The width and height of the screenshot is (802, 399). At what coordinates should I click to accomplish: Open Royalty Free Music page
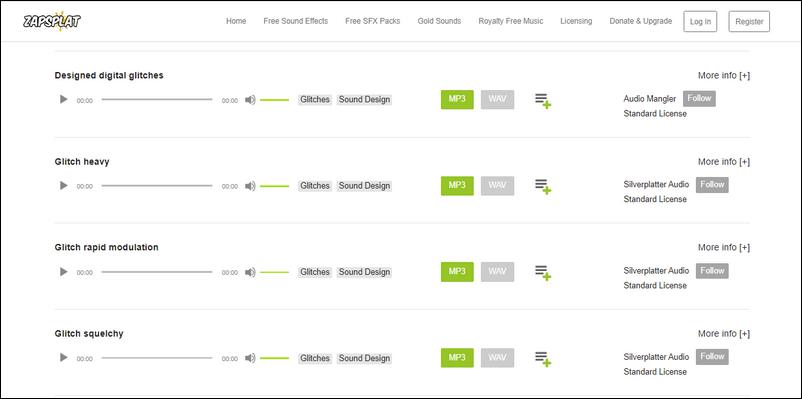tap(510, 21)
